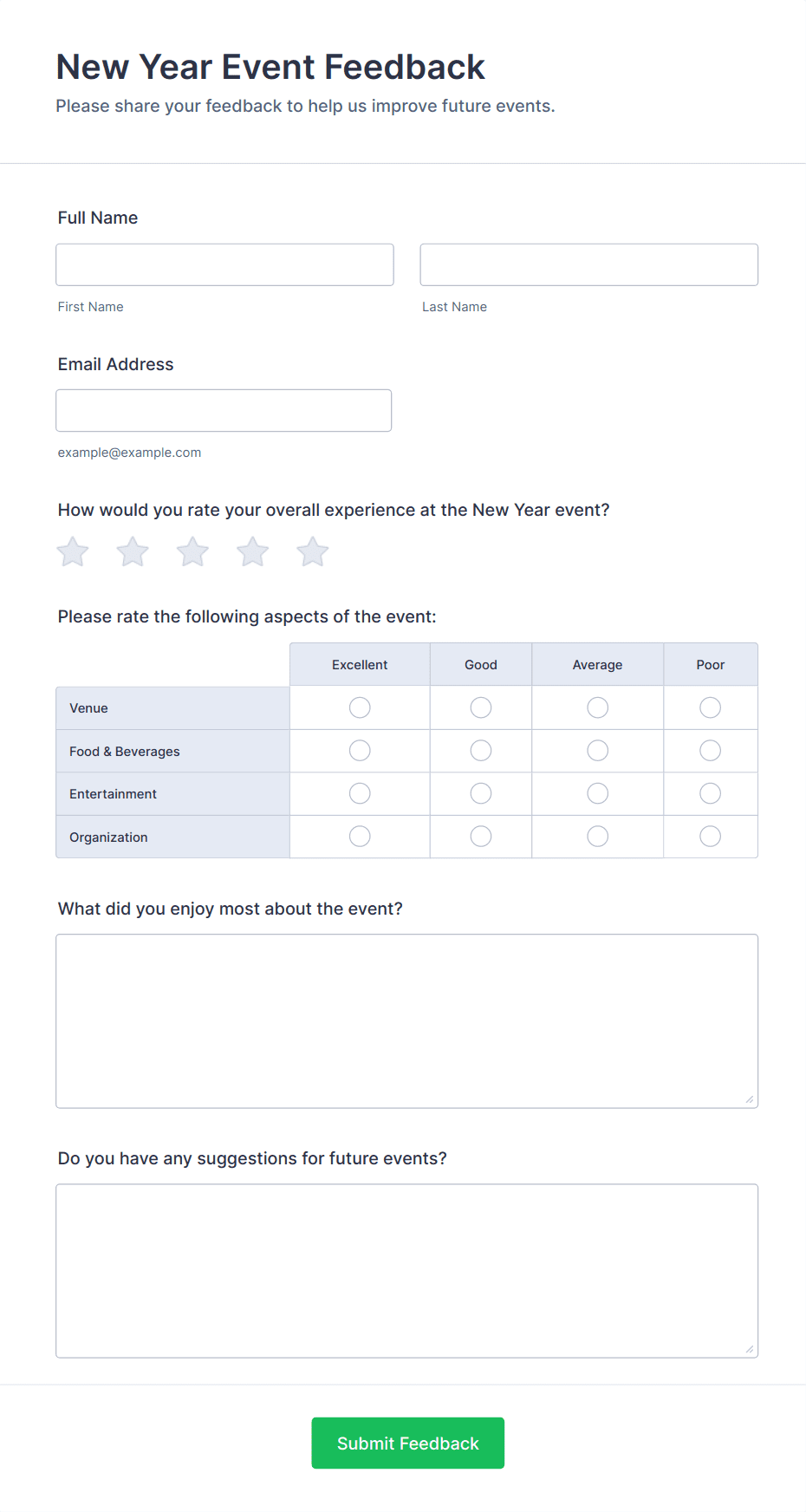Select the first star for overall experience
The width and height of the screenshot is (806, 1512).
72,551
